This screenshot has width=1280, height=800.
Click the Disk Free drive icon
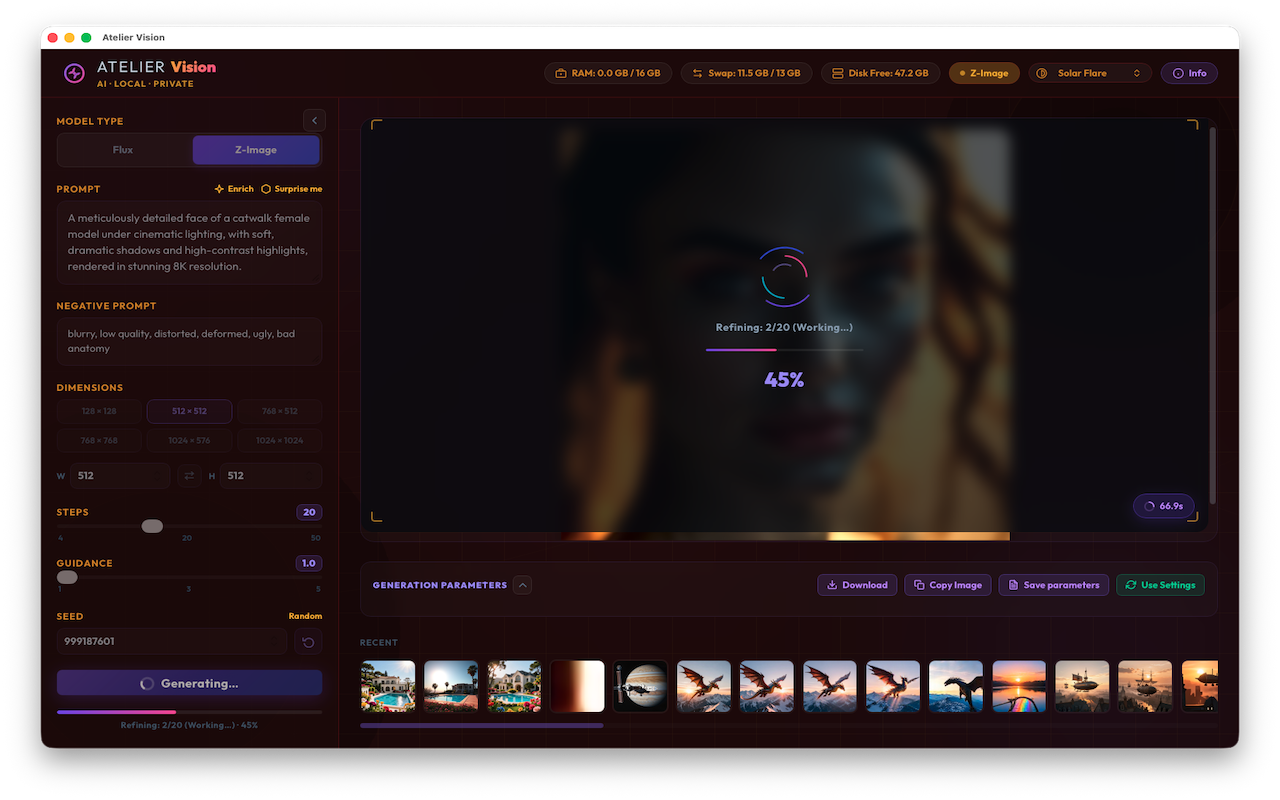(838, 73)
